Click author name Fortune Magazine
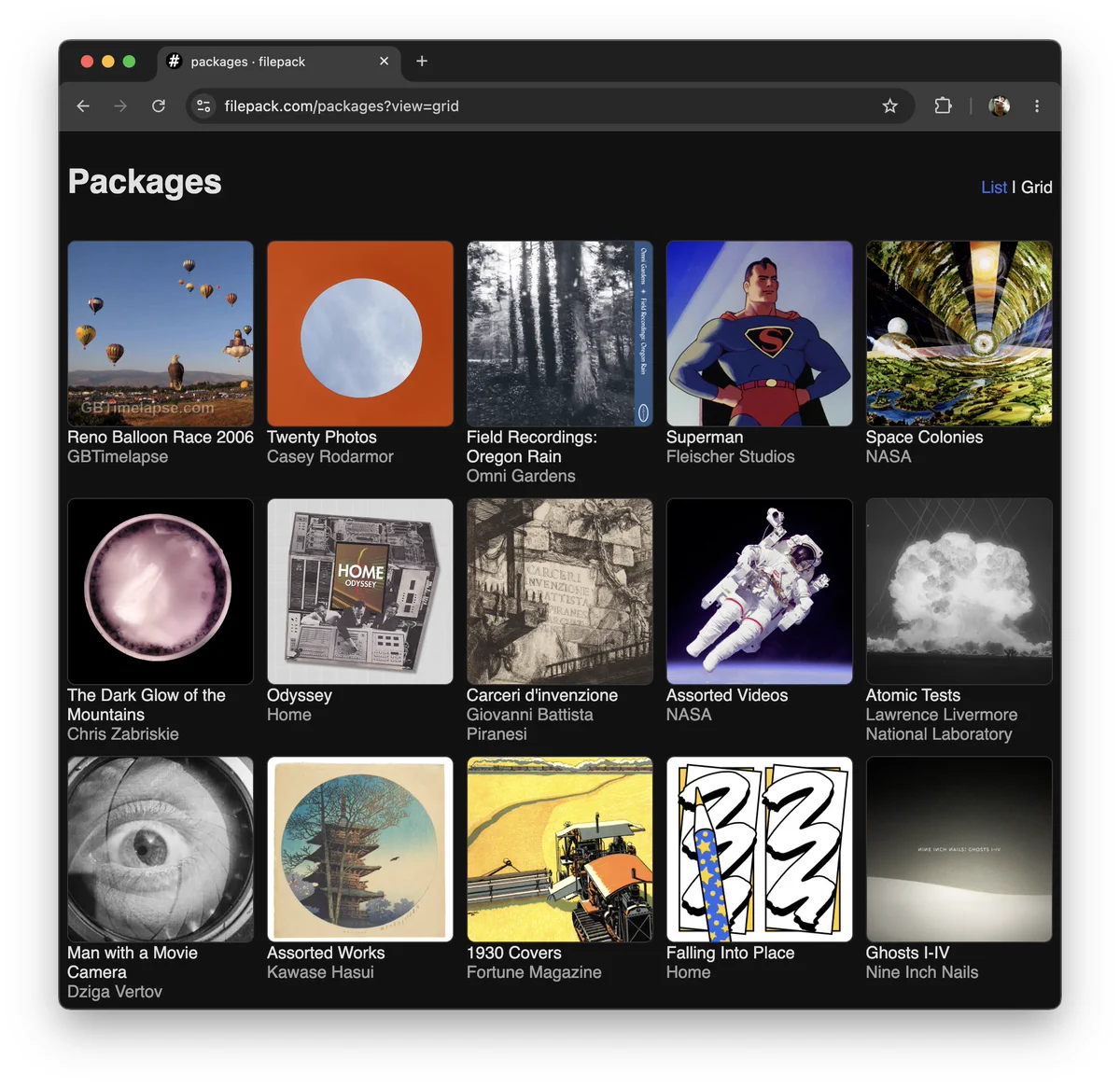Screen dimensions: 1120x1087 534,972
